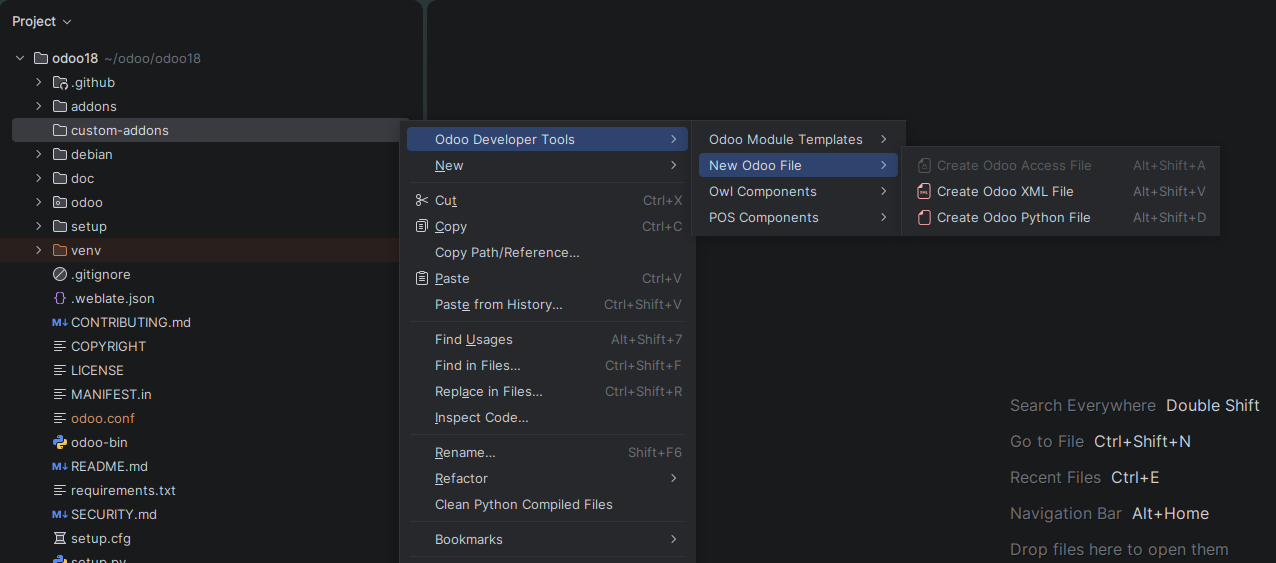The width and height of the screenshot is (1276, 563).
Task: Click the scissors Cut icon
Action: click(x=422, y=200)
